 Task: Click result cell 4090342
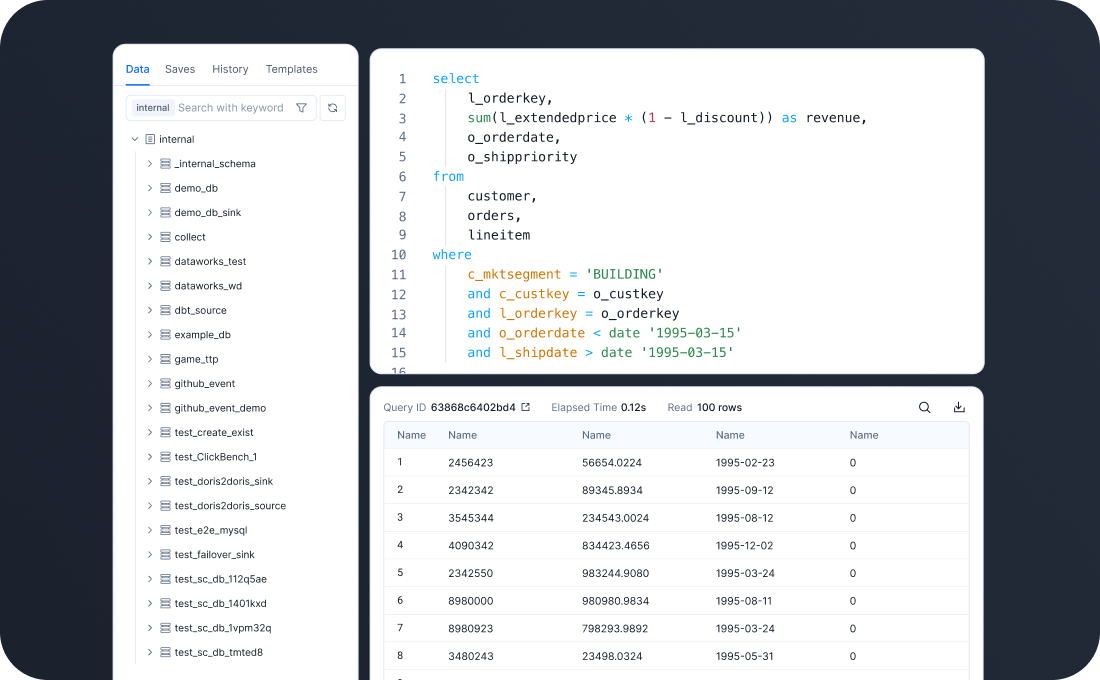471,545
